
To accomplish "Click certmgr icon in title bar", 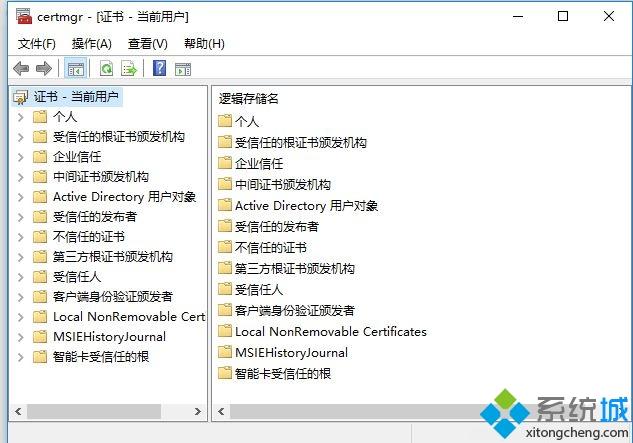I will pyautogui.click(x=24, y=16).
